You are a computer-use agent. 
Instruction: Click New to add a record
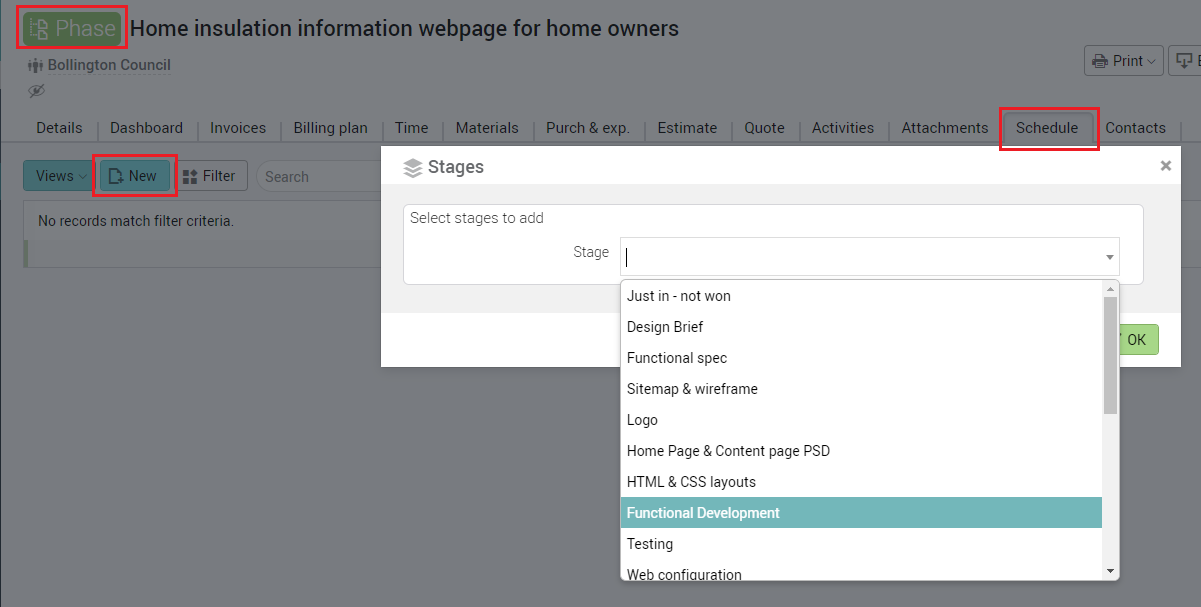coord(134,176)
